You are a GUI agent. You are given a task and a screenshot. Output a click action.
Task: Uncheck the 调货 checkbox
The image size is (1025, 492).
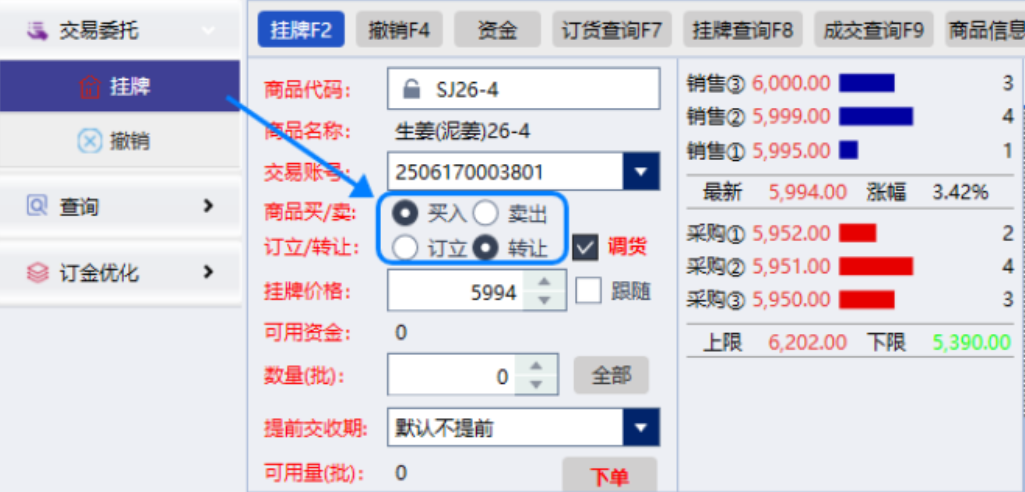[x=585, y=248]
